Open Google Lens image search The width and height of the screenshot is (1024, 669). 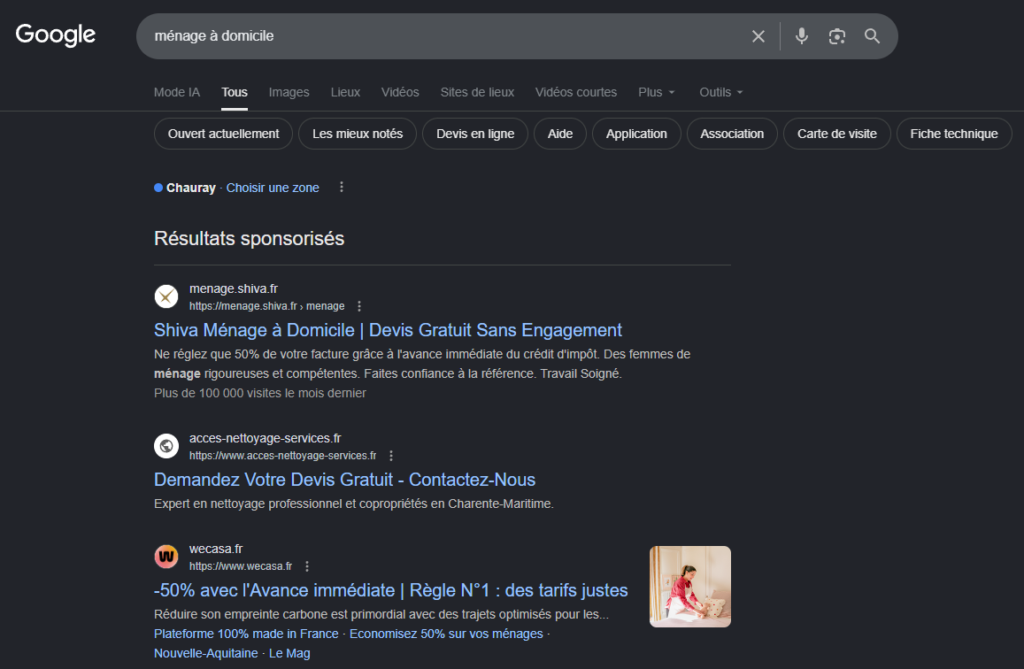(837, 37)
